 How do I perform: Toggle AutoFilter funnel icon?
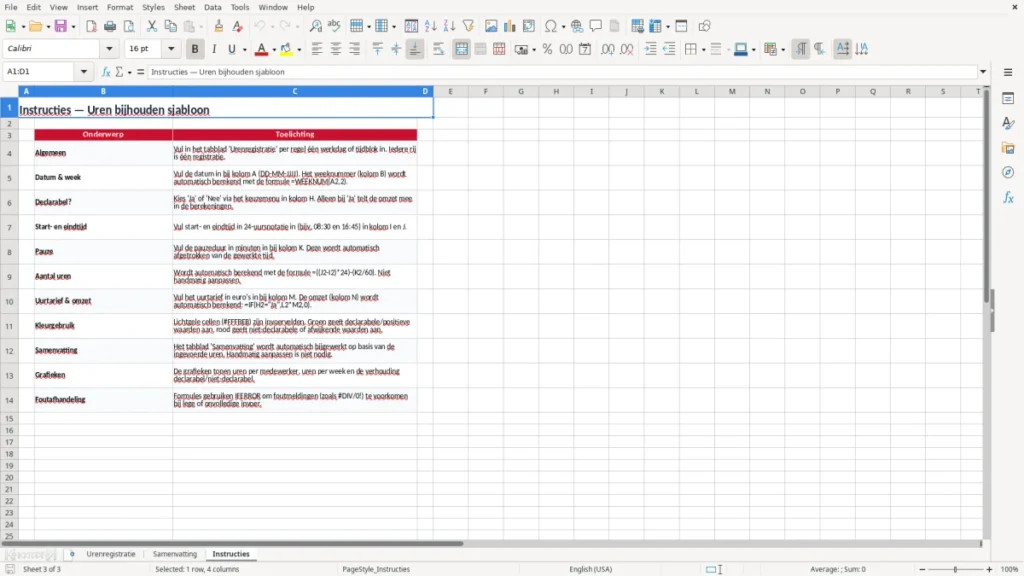468,26
